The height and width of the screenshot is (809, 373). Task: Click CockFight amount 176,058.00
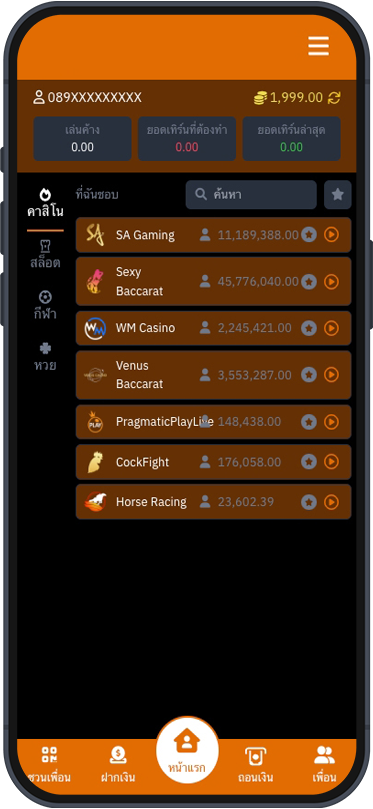pyautogui.click(x=249, y=462)
